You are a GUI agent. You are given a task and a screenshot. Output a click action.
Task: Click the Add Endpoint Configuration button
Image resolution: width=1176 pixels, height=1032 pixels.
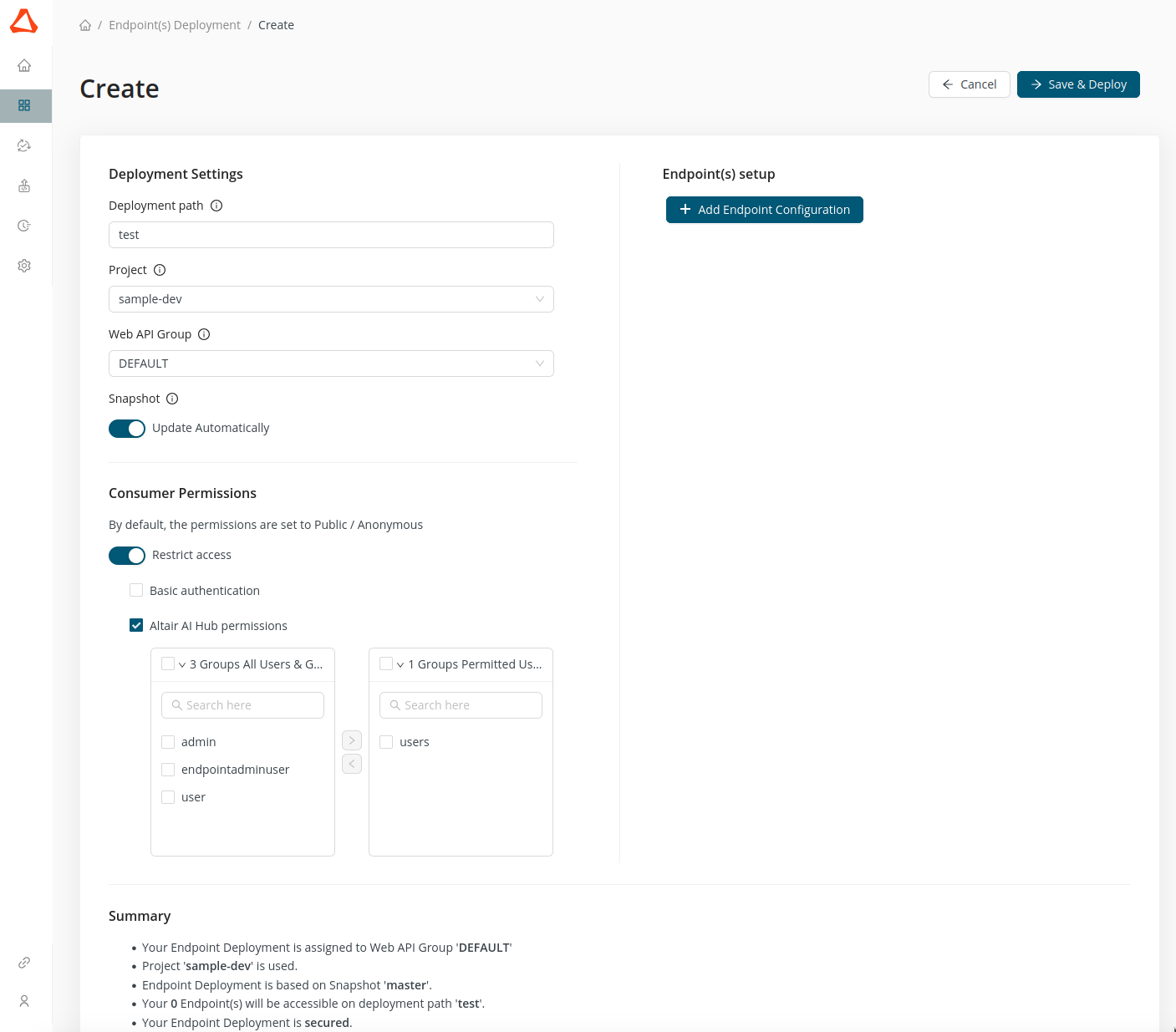764,209
